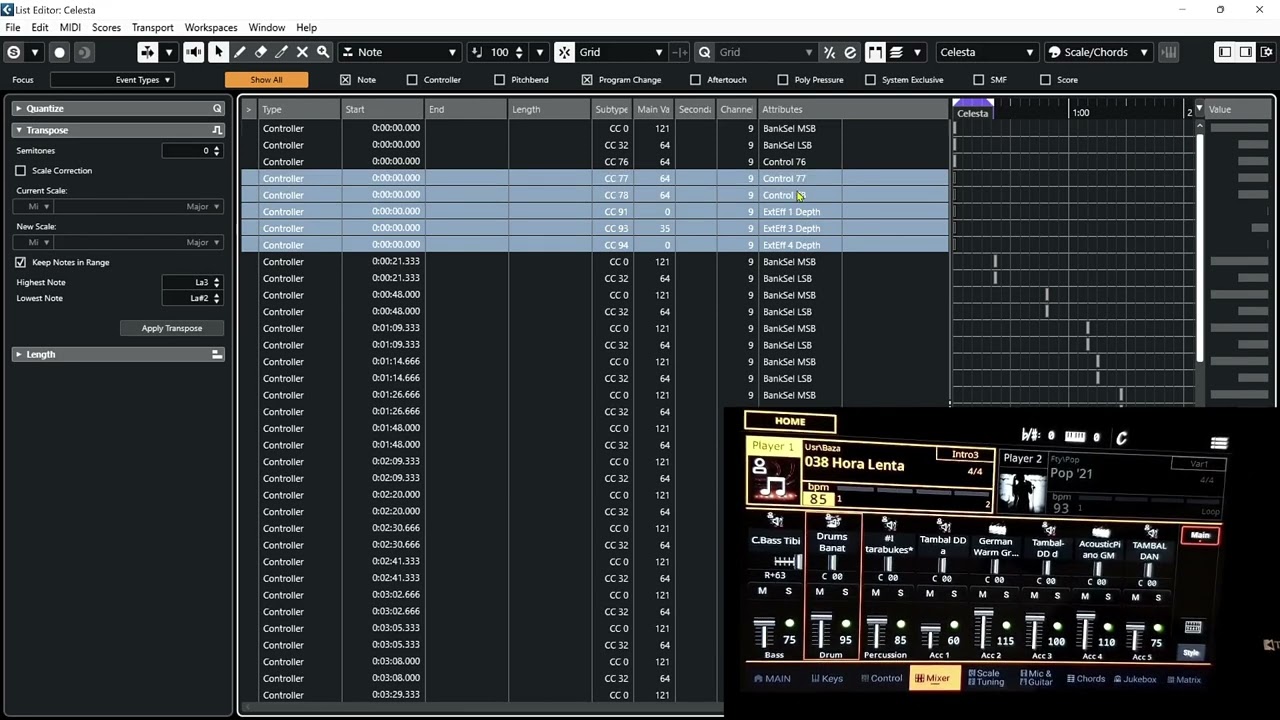Enable the Pitchbend filter checkbox

[x=500, y=80]
